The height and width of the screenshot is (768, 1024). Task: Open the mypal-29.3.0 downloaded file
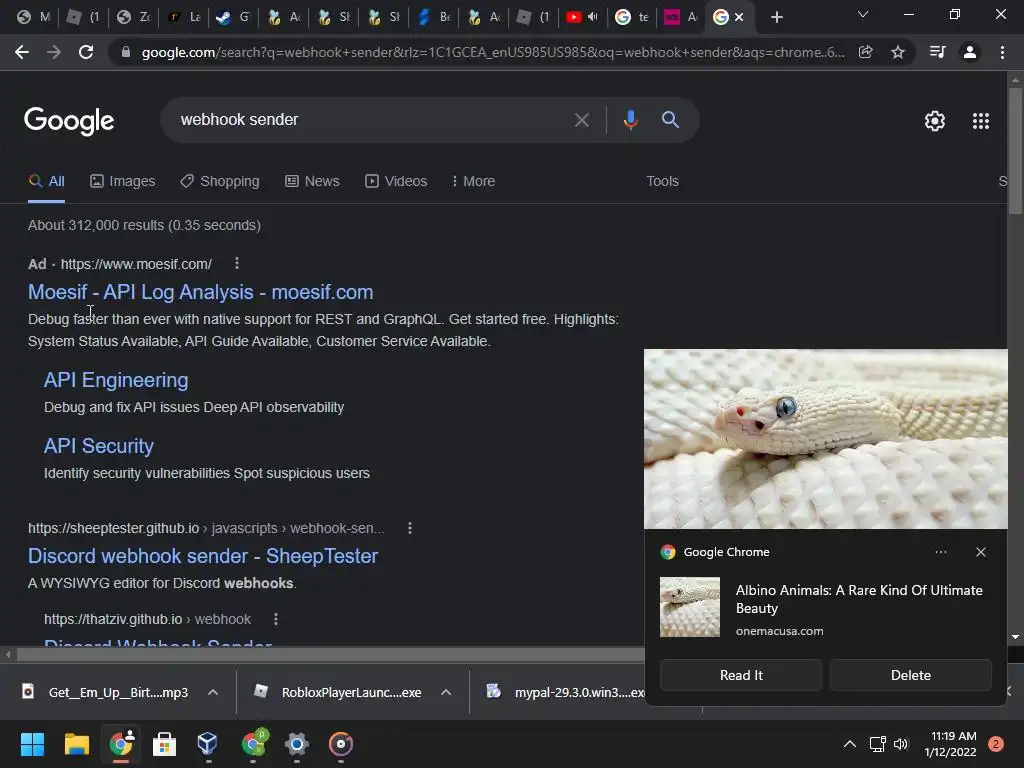coord(566,692)
